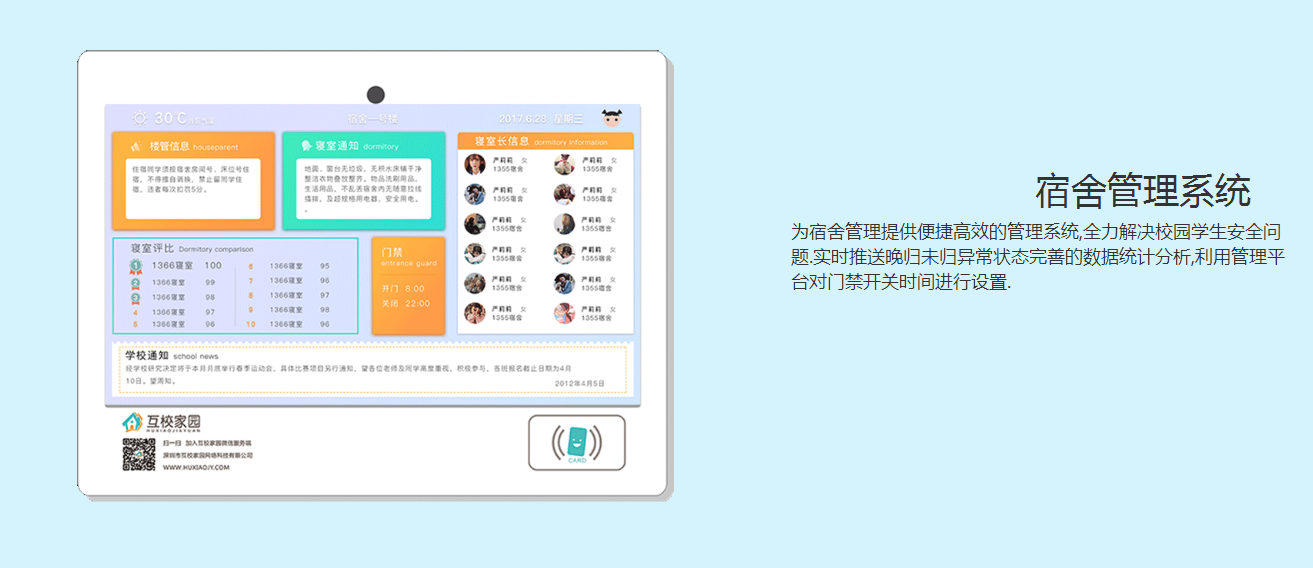Click the bottom-right dorm leader avatar
The image size is (1313, 568).
click(x=564, y=313)
